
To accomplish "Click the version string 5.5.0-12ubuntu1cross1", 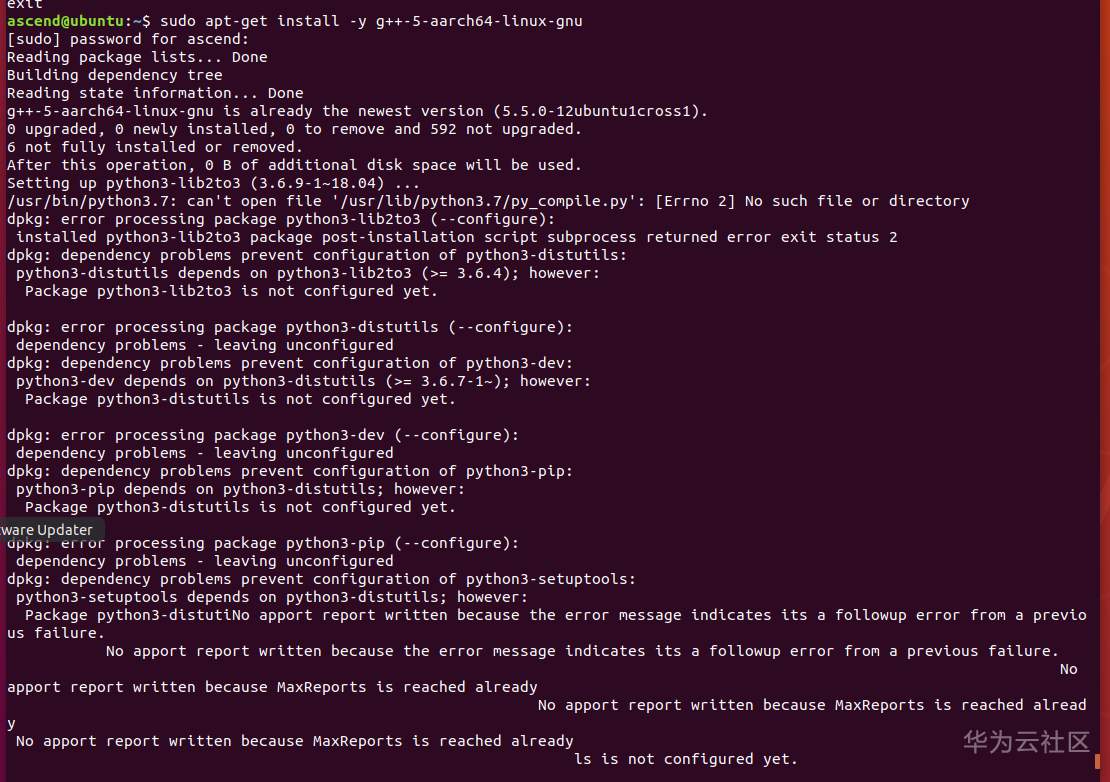I will pyautogui.click(x=600, y=111).
